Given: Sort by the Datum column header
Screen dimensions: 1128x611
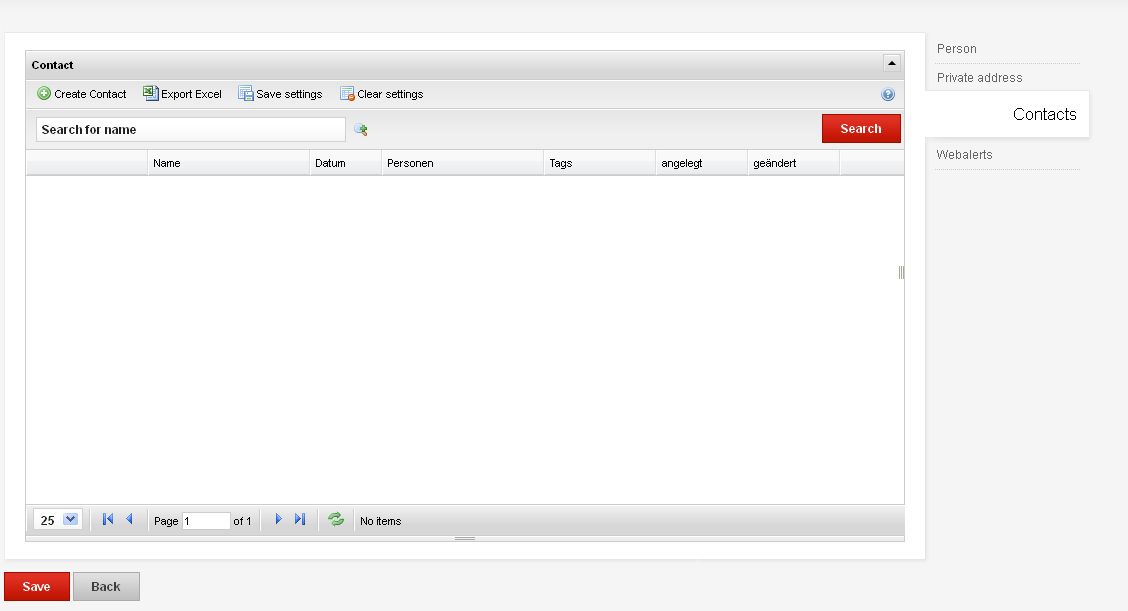Looking at the screenshot, I should (x=345, y=163).
